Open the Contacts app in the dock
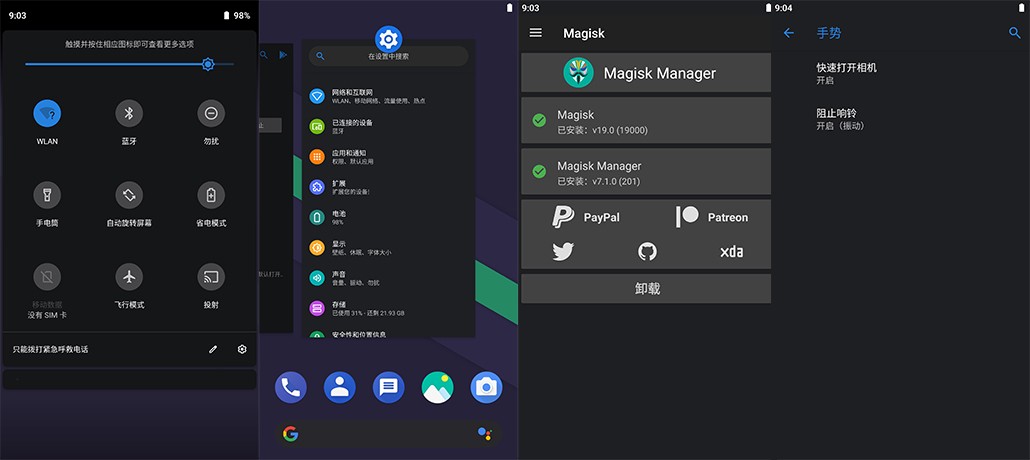 (340, 388)
